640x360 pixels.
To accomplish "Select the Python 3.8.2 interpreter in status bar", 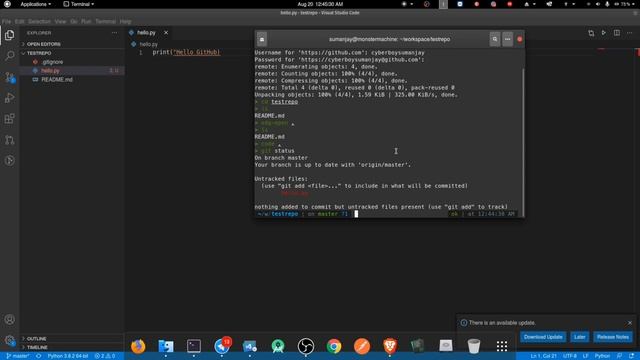I will (68, 356).
